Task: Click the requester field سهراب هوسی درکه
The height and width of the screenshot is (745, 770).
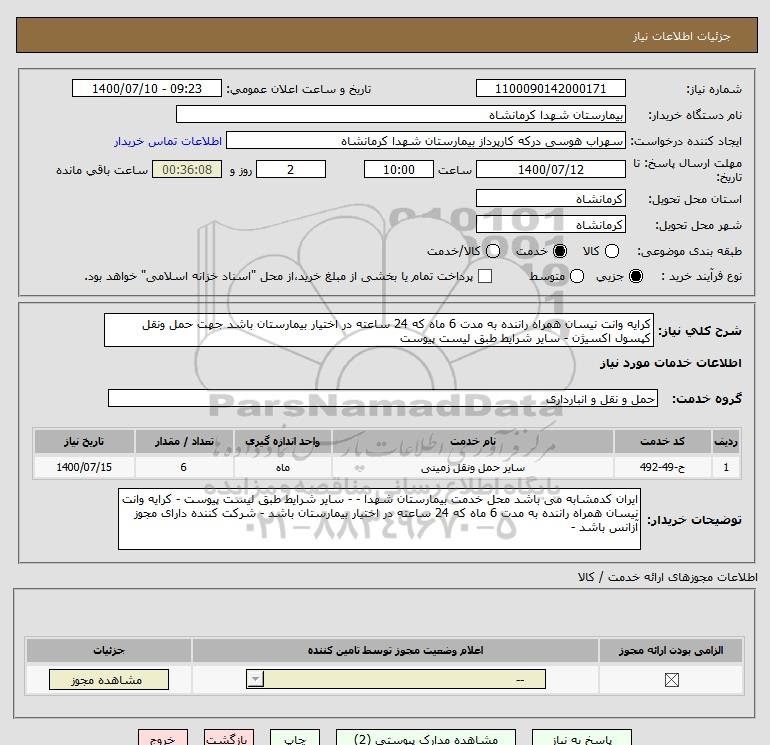Action: coord(426,141)
